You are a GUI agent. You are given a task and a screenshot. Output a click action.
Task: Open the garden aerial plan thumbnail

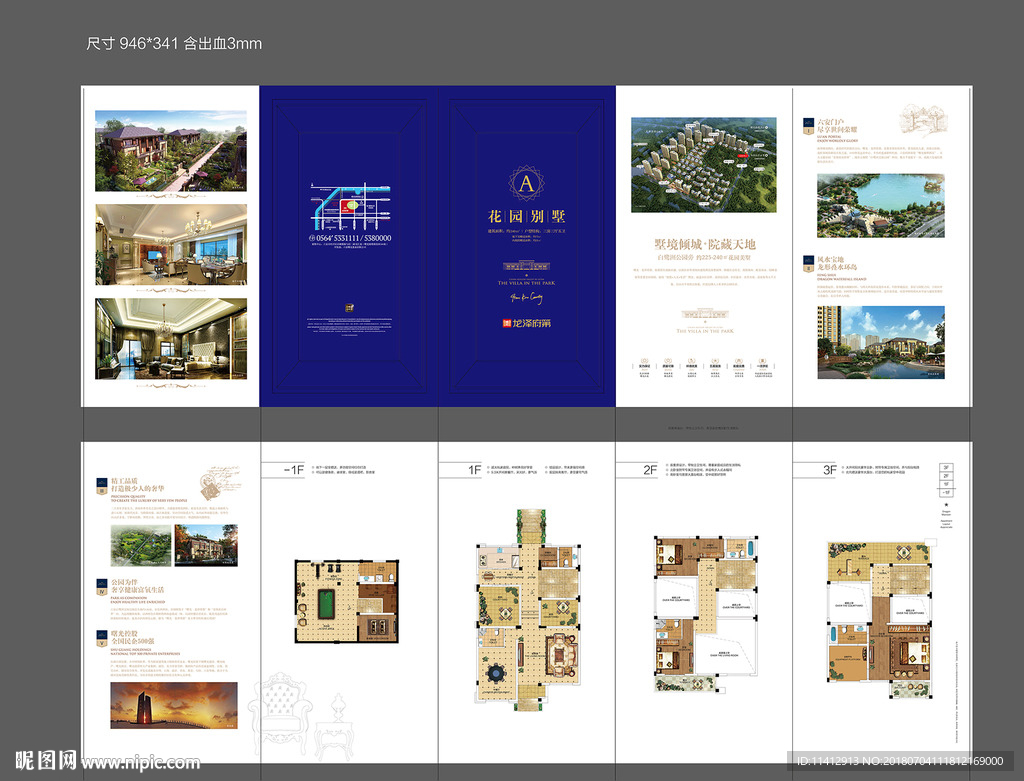[x=141, y=545]
